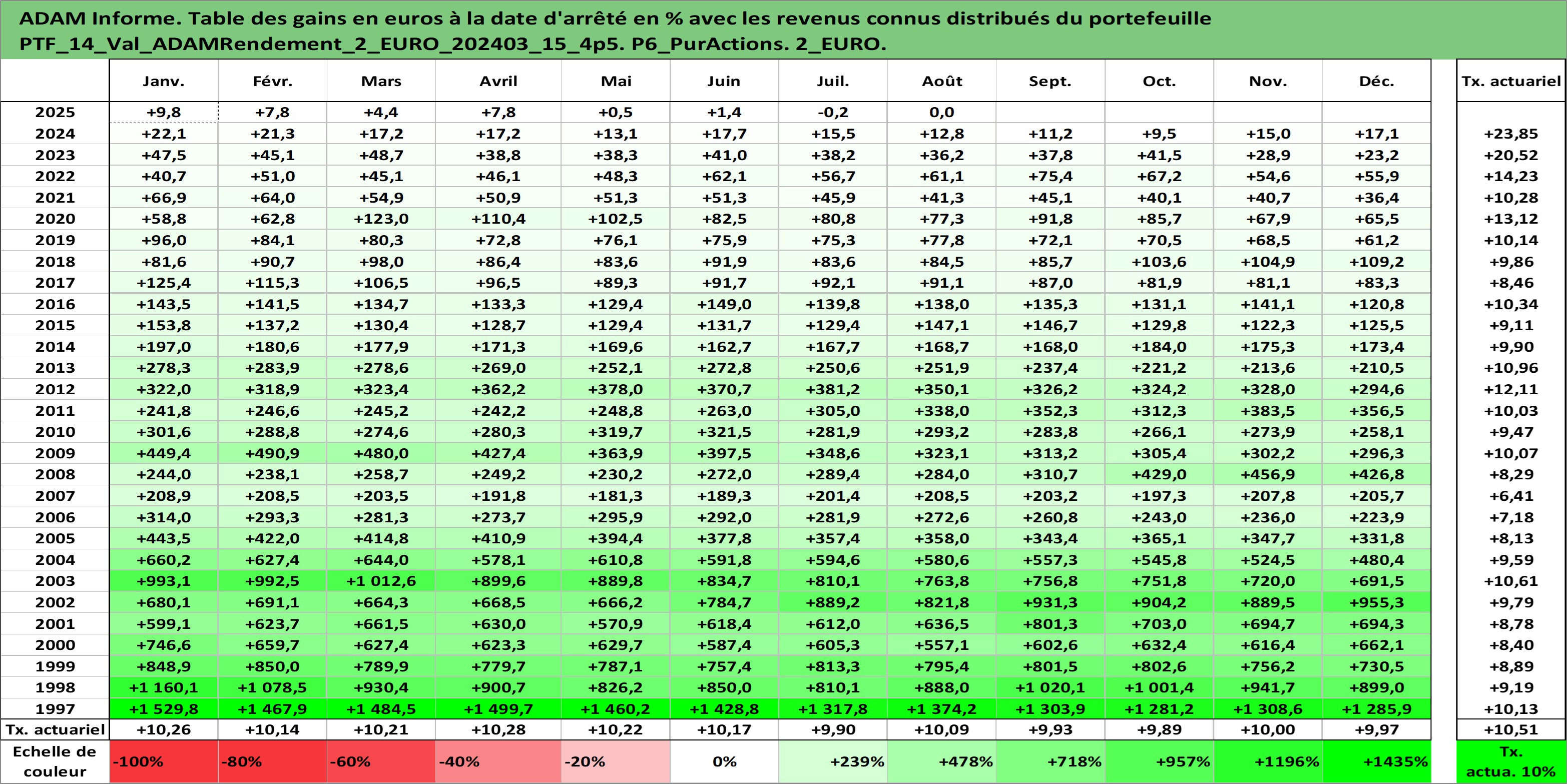The image size is (1567, 784).
Task: Click the +383,5 cell in 2011 row
Action: click(1268, 411)
